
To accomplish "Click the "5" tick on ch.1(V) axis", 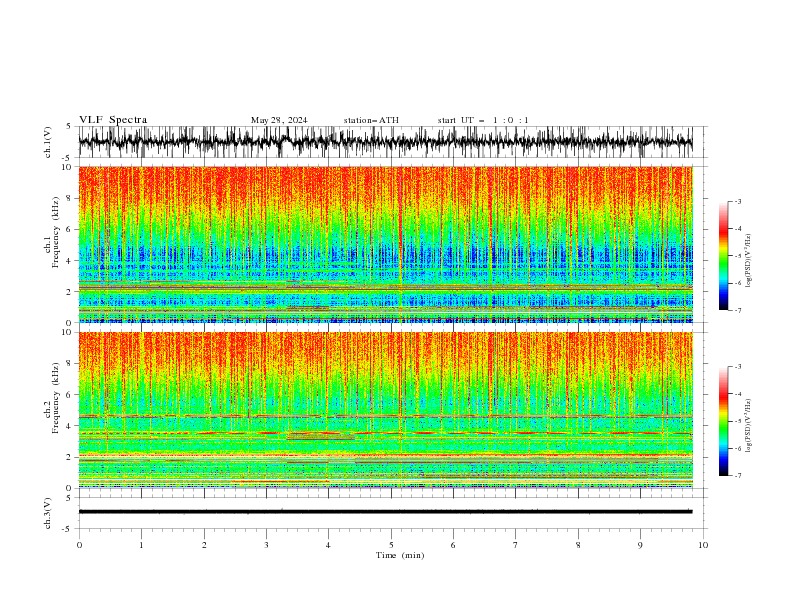I will (69, 126).
